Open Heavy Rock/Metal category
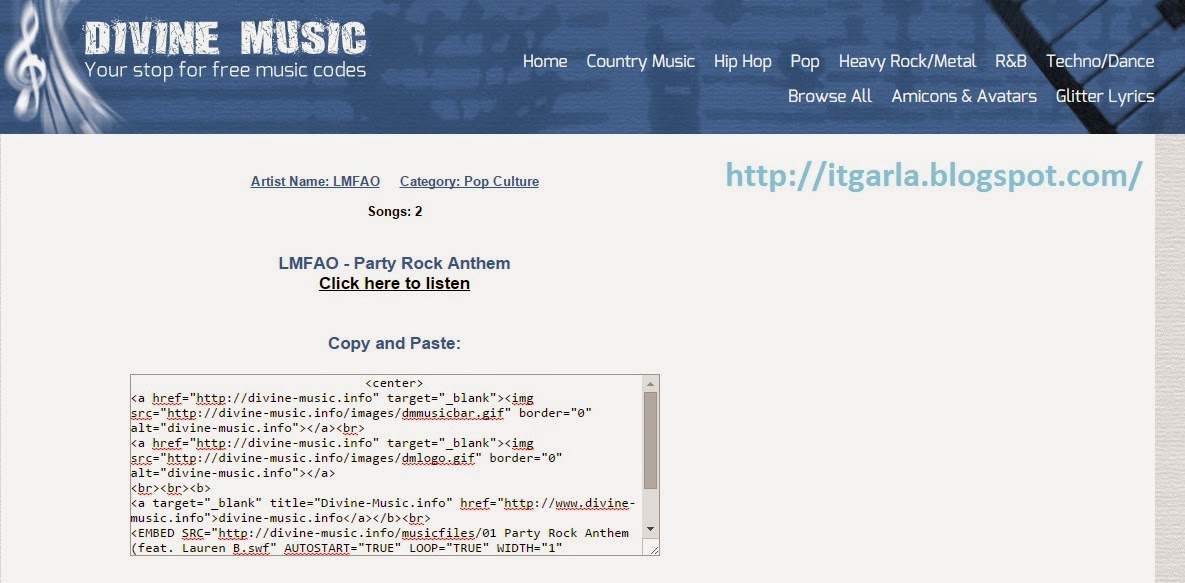 tap(907, 61)
